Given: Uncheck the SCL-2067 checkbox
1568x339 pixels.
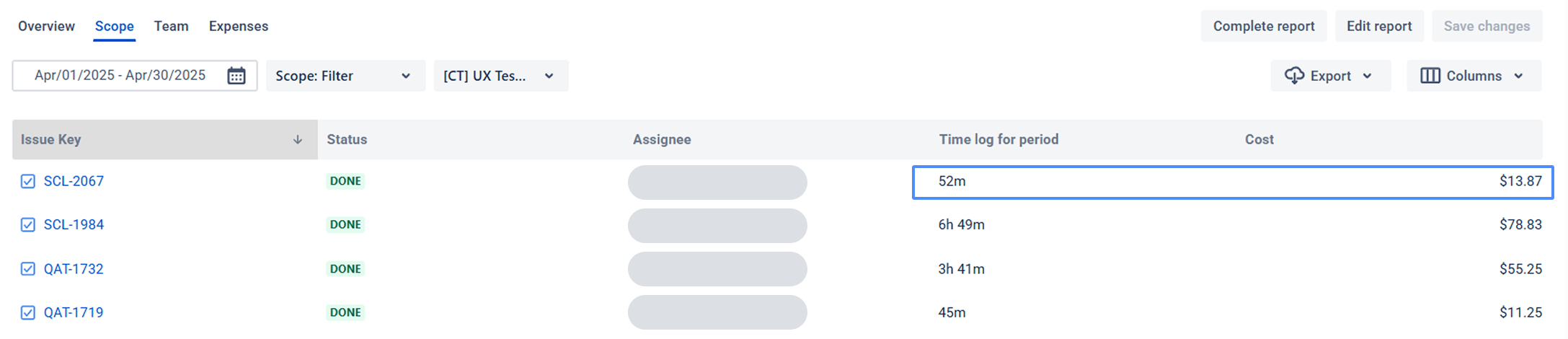Looking at the screenshot, I should click(x=28, y=181).
